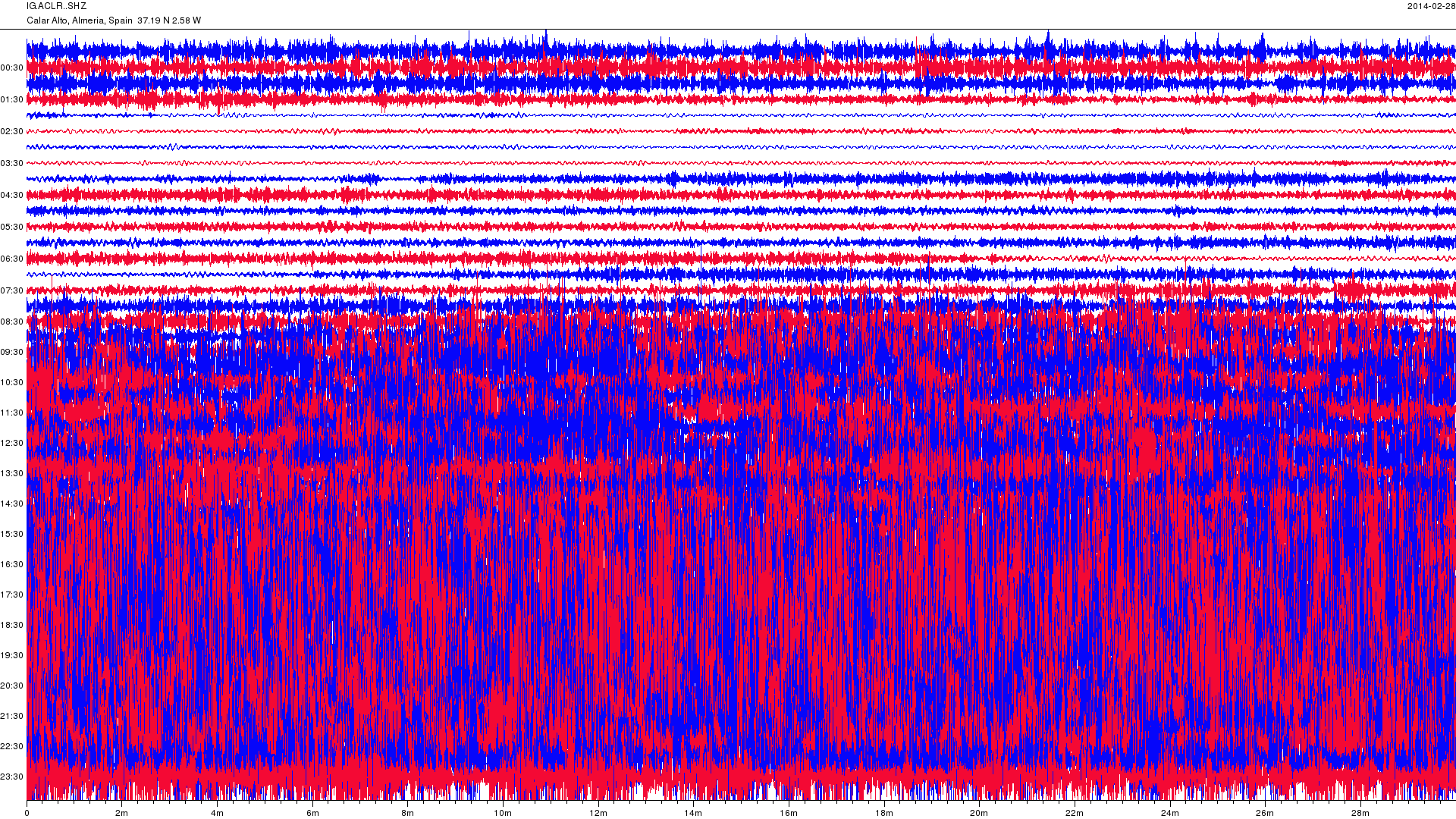The height and width of the screenshot is (819, 1456).
Task: Select the 01:30 time label
Action: 12,100
